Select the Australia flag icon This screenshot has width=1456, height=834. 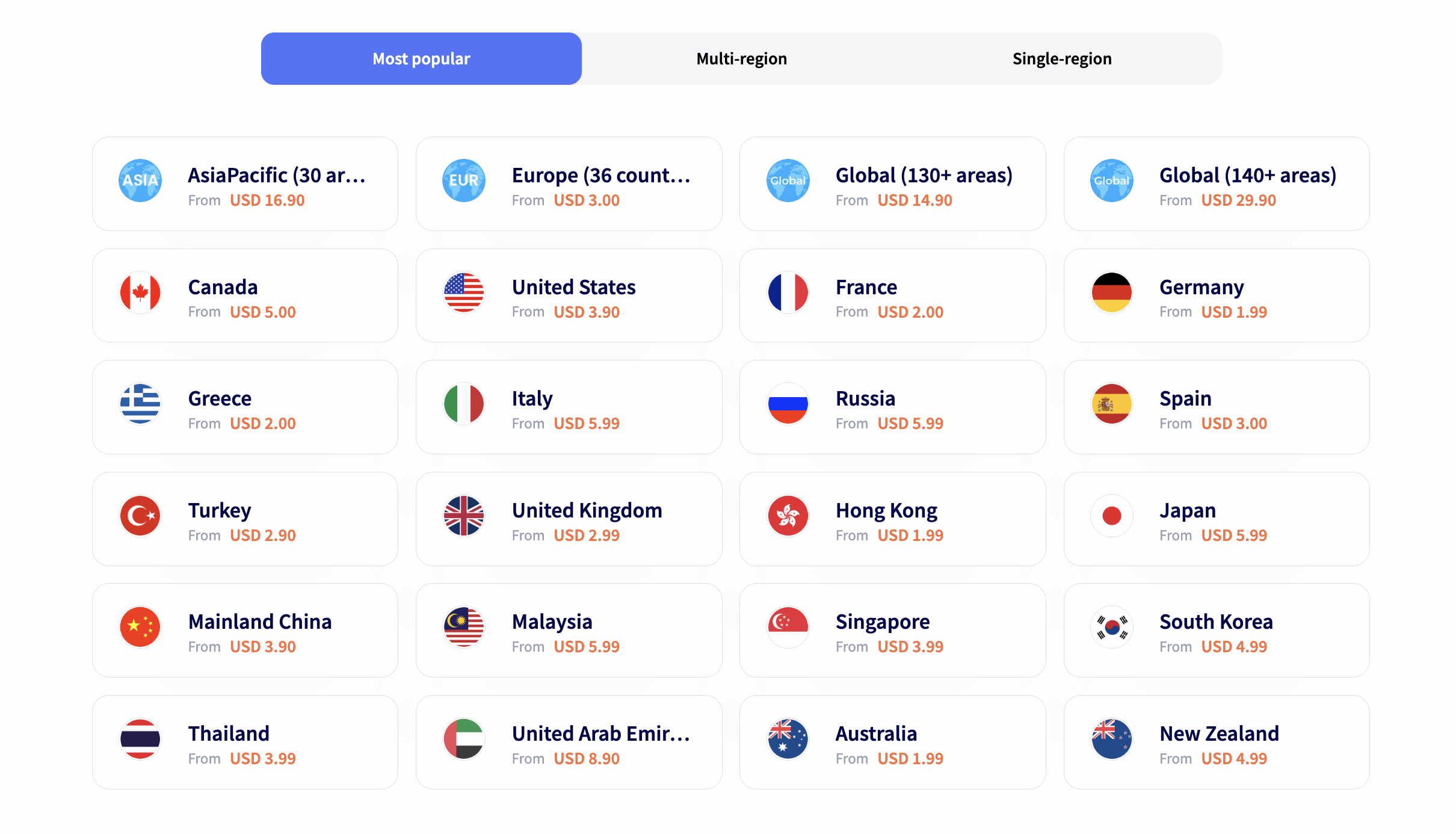788,739
